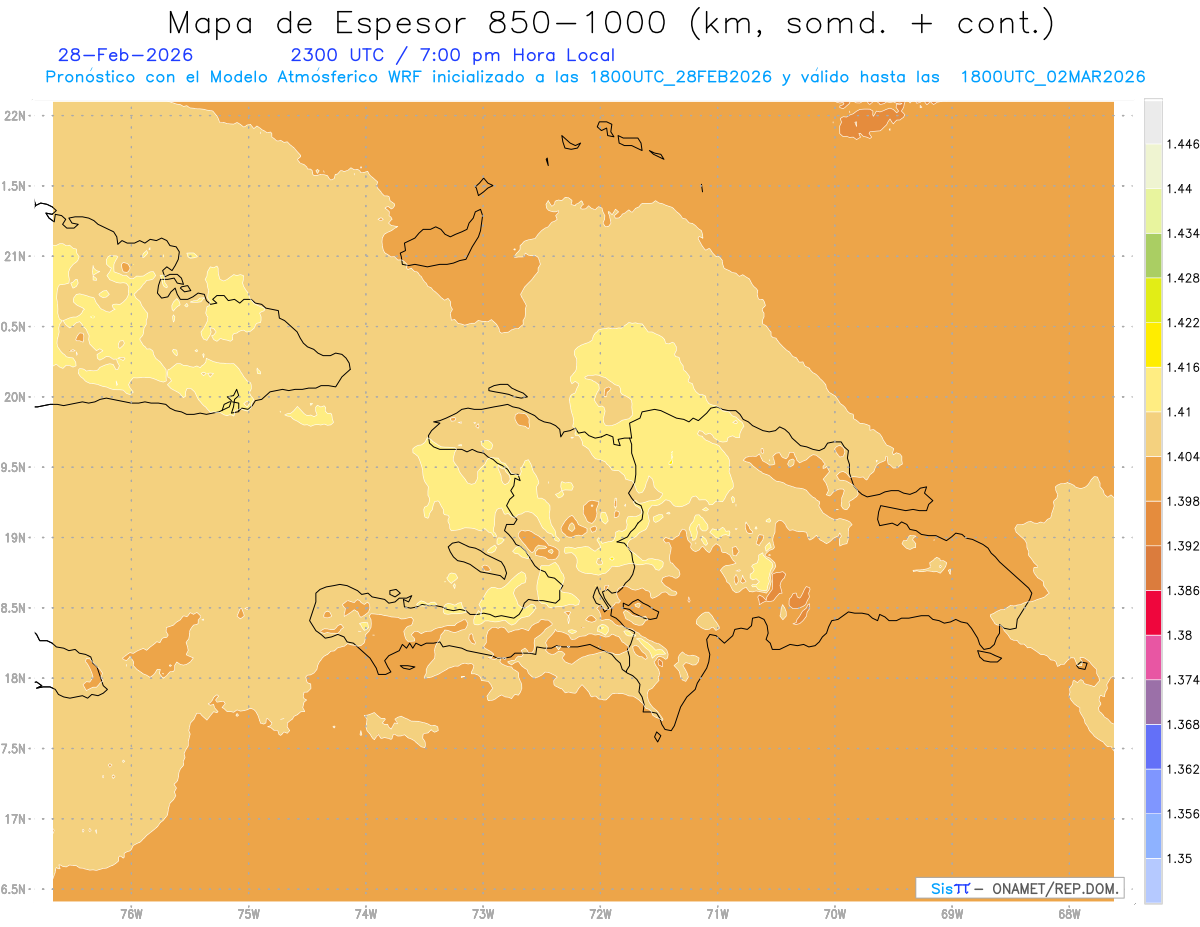Click the 19N latitude axis label
1200x927 pixels.
pos(15,537)
